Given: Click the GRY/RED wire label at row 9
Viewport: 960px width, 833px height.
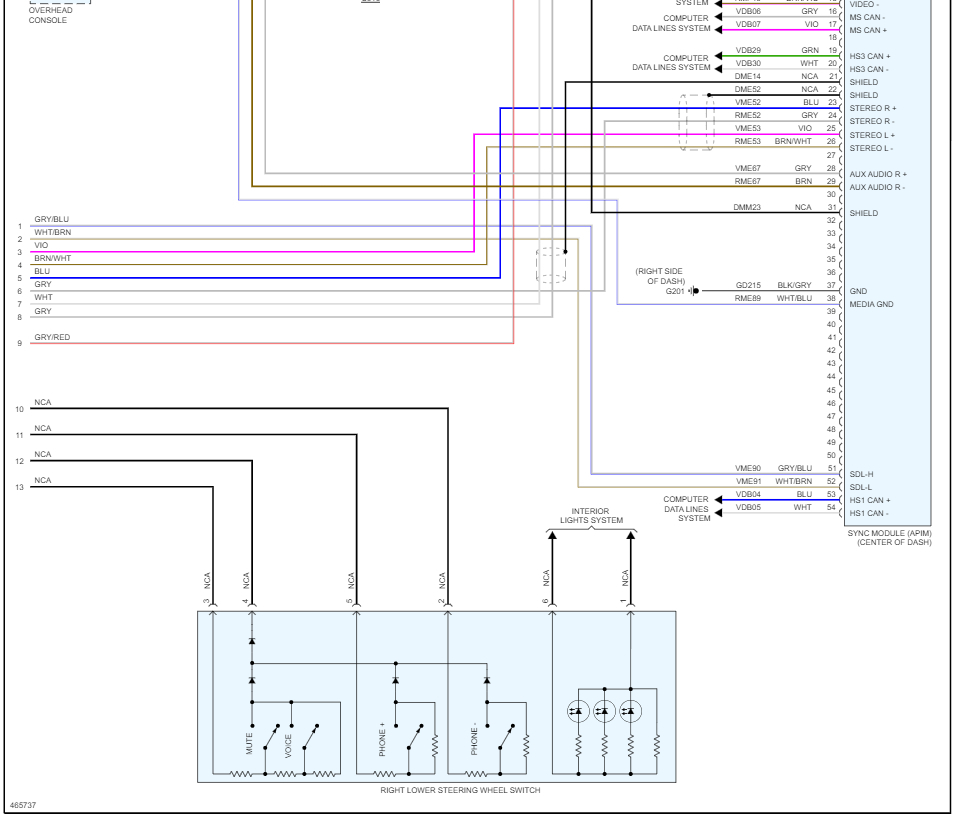Looking at the screenshot, I should click(52, 337).
